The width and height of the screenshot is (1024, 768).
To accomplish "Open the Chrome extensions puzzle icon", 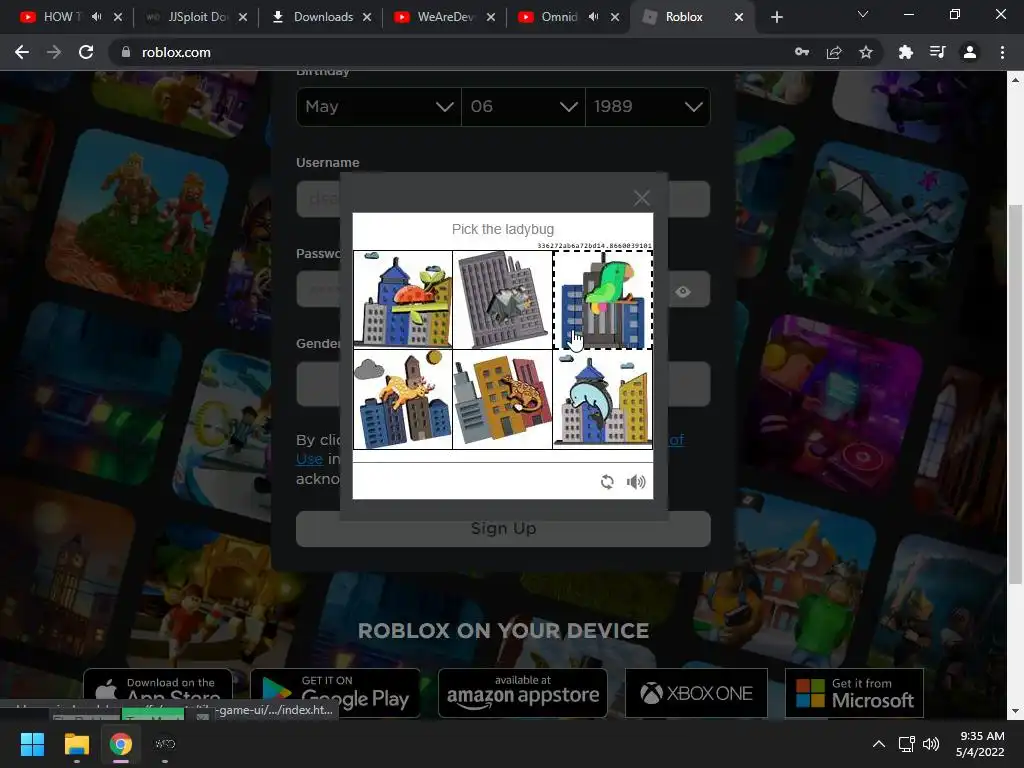I will coord(906,52).
